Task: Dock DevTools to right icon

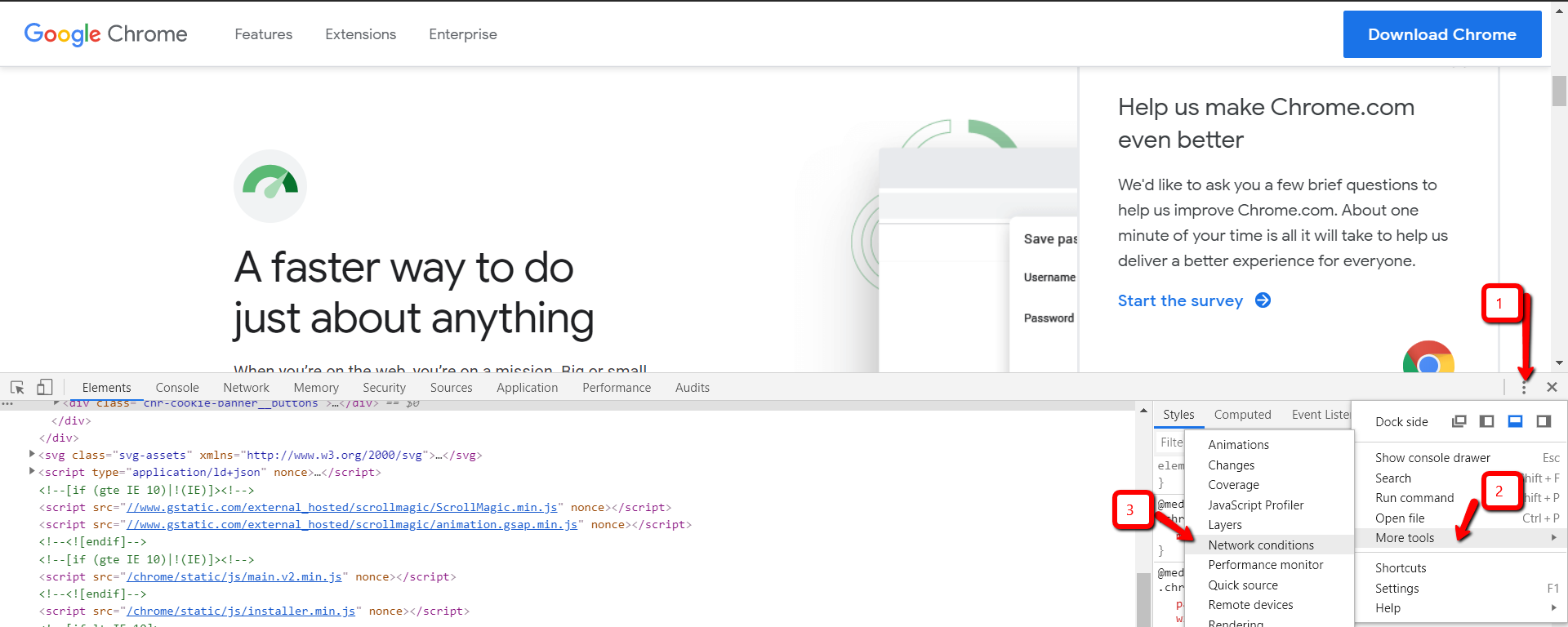Action: pos(1543,421)
